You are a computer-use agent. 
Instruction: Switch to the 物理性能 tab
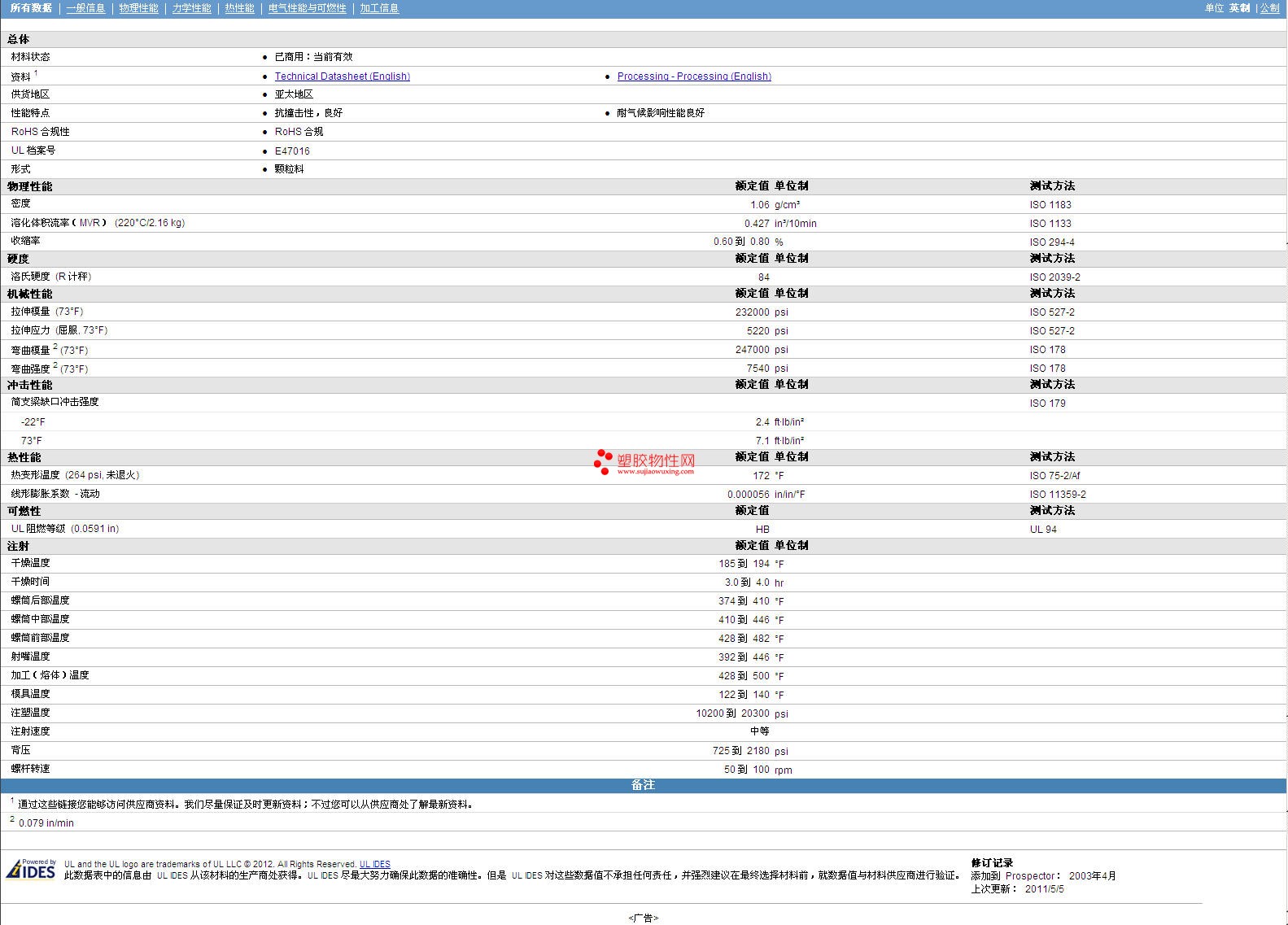(138, 8)
